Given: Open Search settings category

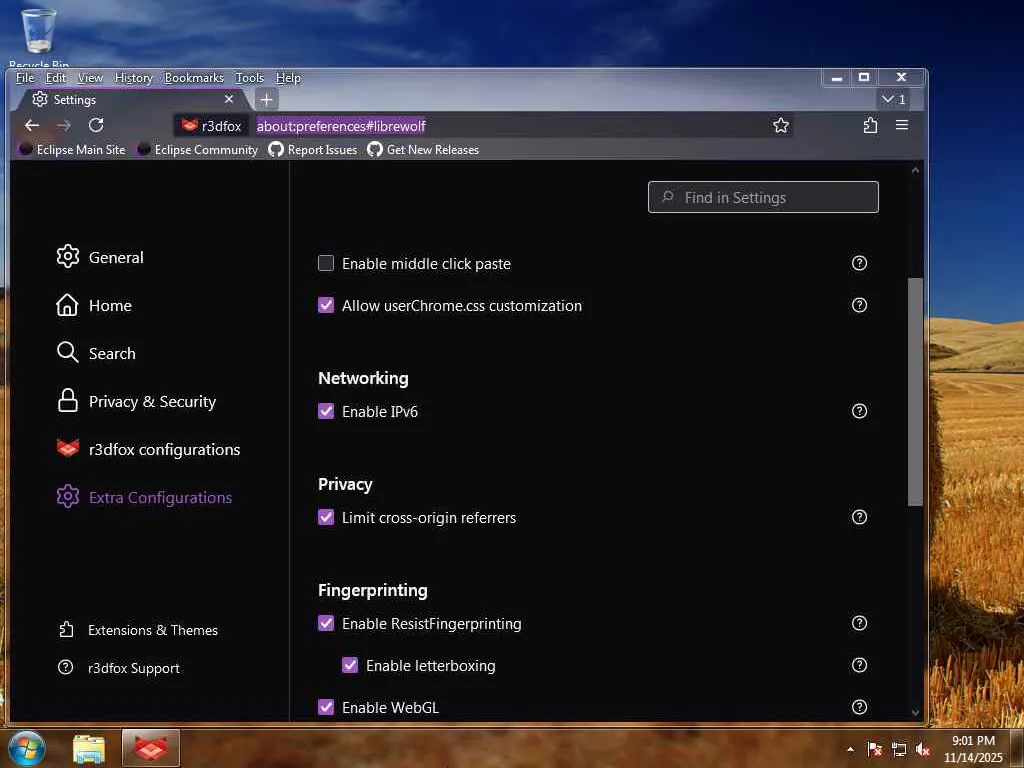Looking at the screenshot, I should click(x=96, y=353).
